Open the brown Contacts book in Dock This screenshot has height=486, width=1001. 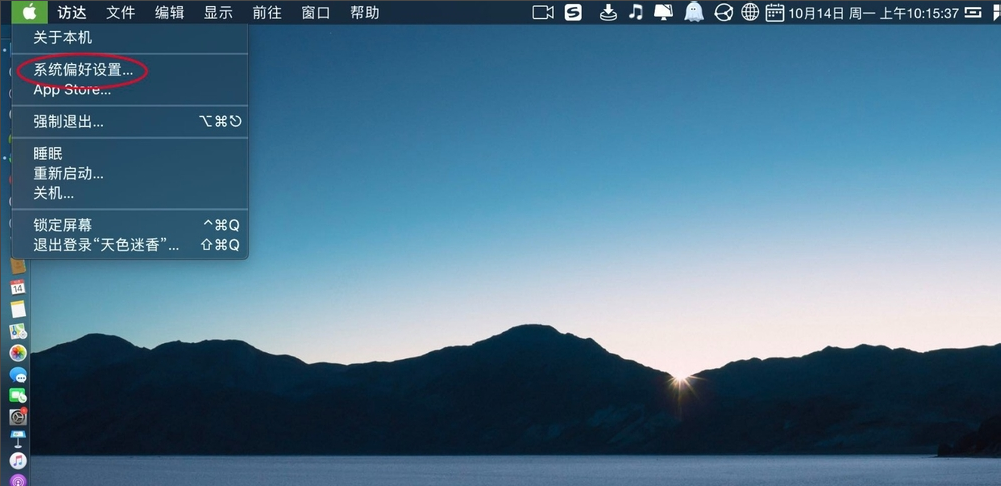[x=18, y=266]
